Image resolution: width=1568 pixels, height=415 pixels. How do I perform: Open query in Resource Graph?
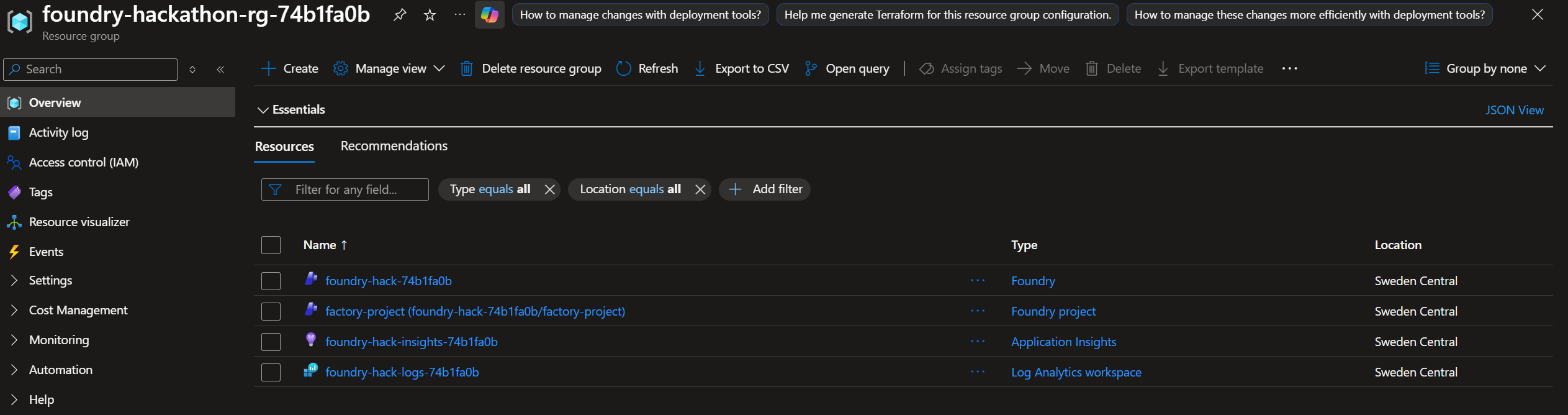tap(847, 68)
